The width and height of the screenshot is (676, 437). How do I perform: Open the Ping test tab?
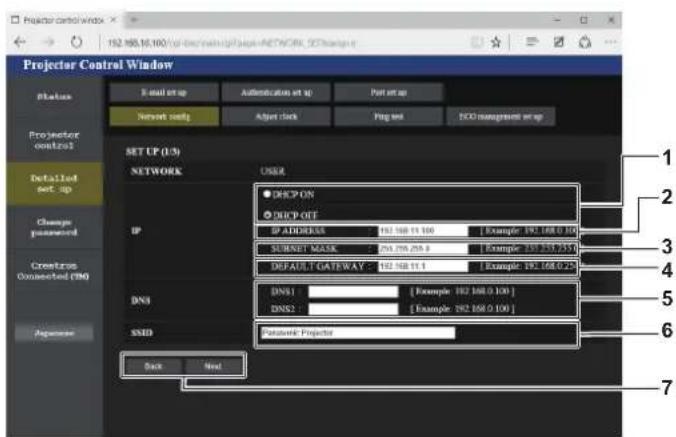388,116
